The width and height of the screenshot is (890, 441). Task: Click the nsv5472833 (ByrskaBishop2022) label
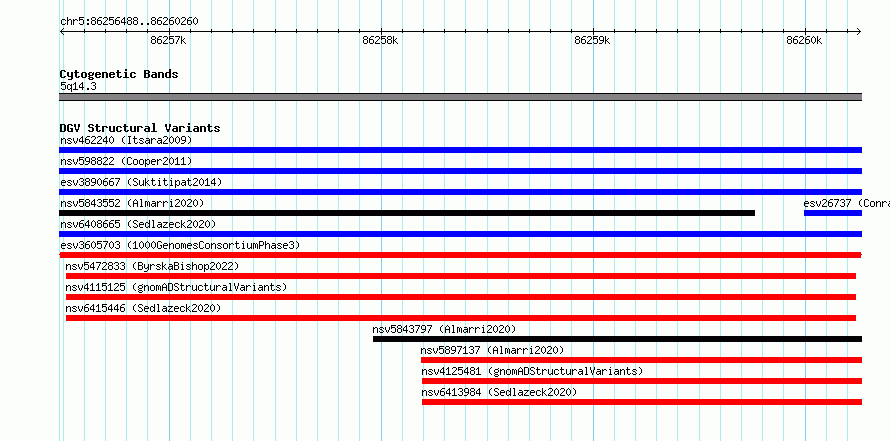152,266
